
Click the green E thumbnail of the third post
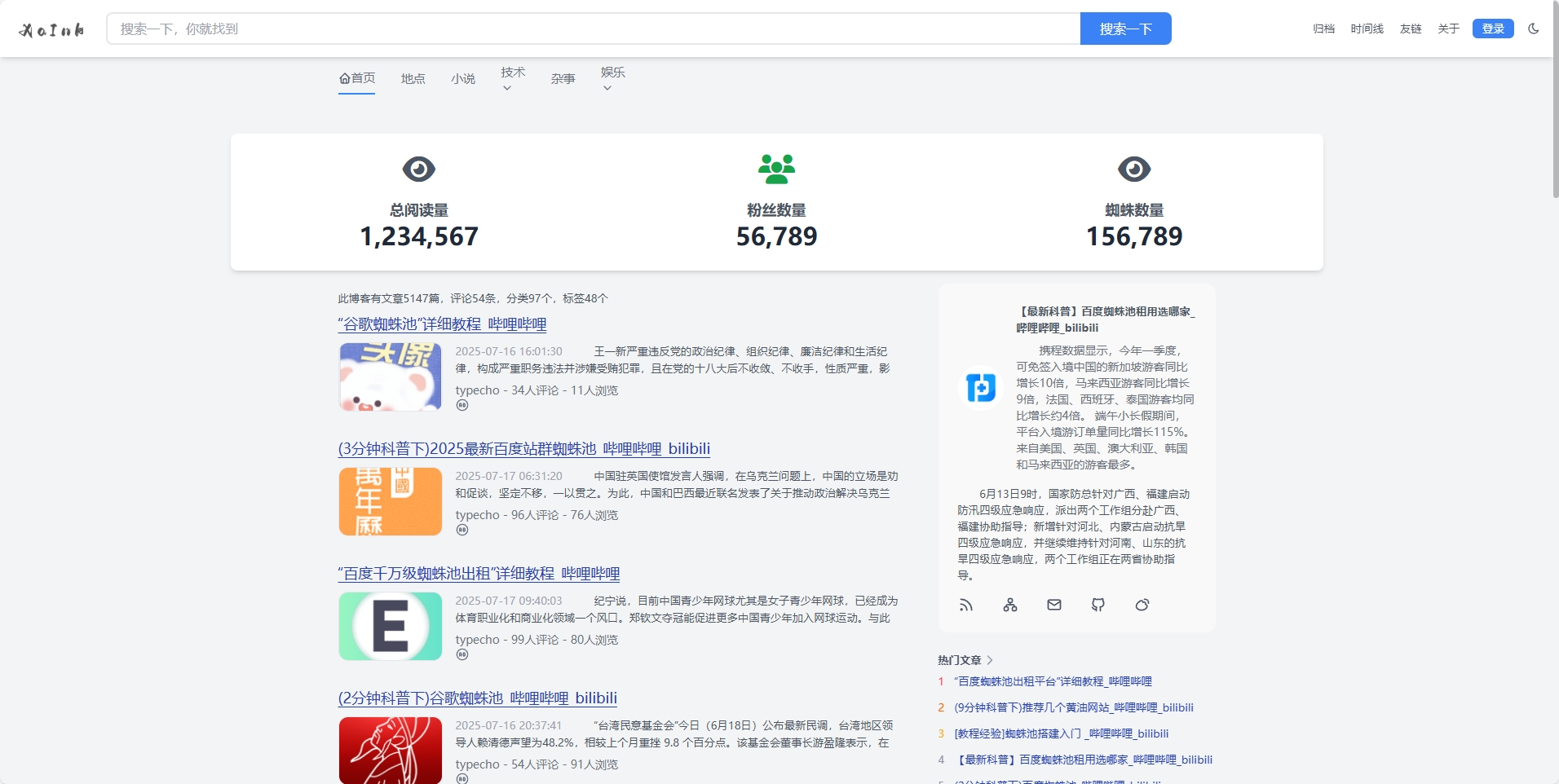(x=391, y=626)
